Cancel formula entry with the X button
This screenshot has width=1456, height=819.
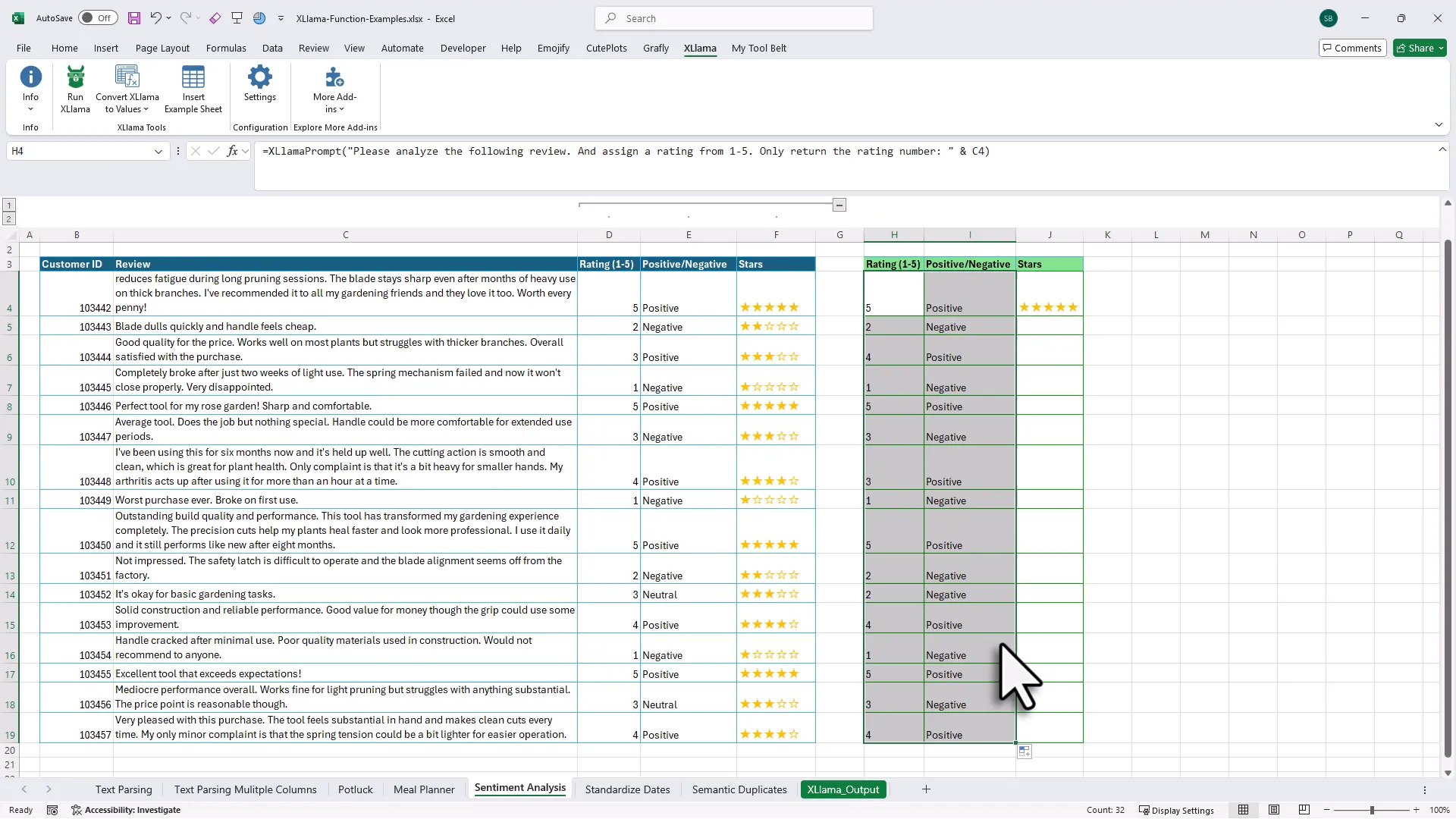(x=196, y=151)
